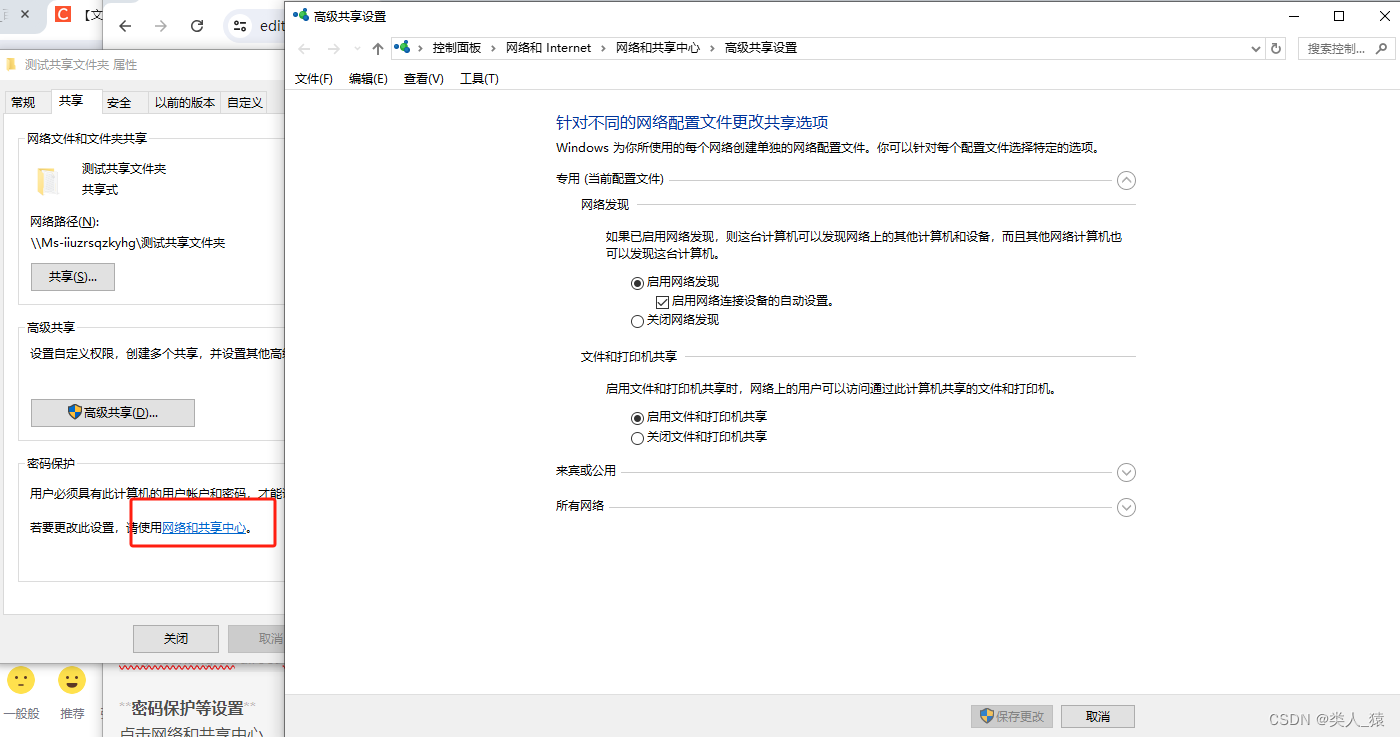Open the 查看(V) menu
Viewport: 1400px width, 737px height.
424,79
